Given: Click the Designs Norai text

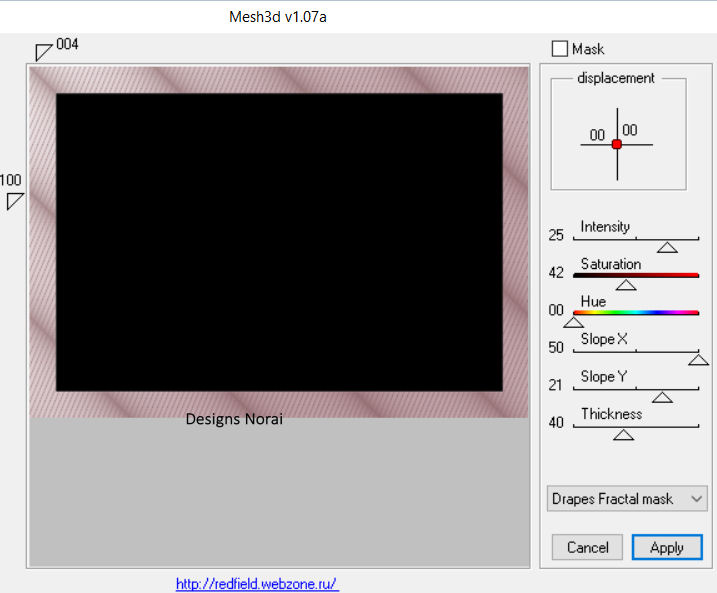Looking at the screenshot, I should [234, 419].
